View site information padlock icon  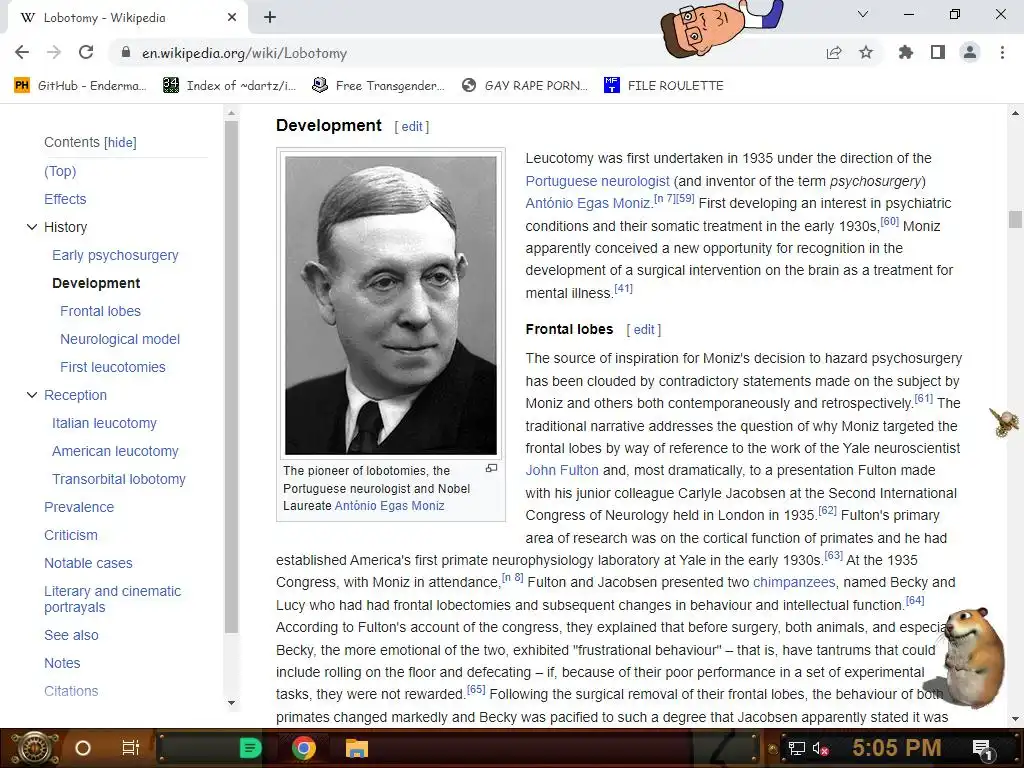tap(126, 52)
